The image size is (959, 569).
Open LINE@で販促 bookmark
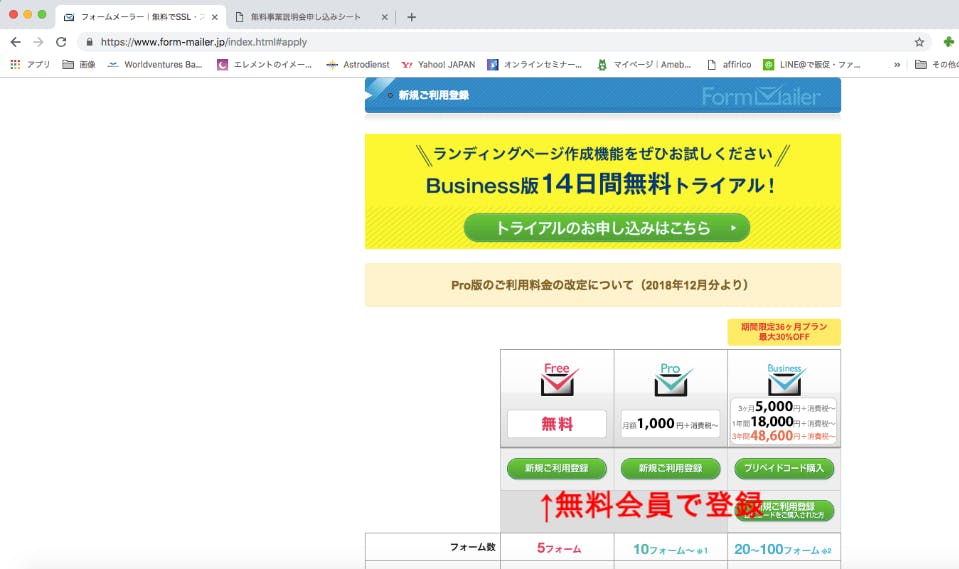pyautogui.click(x=812, y=64)
